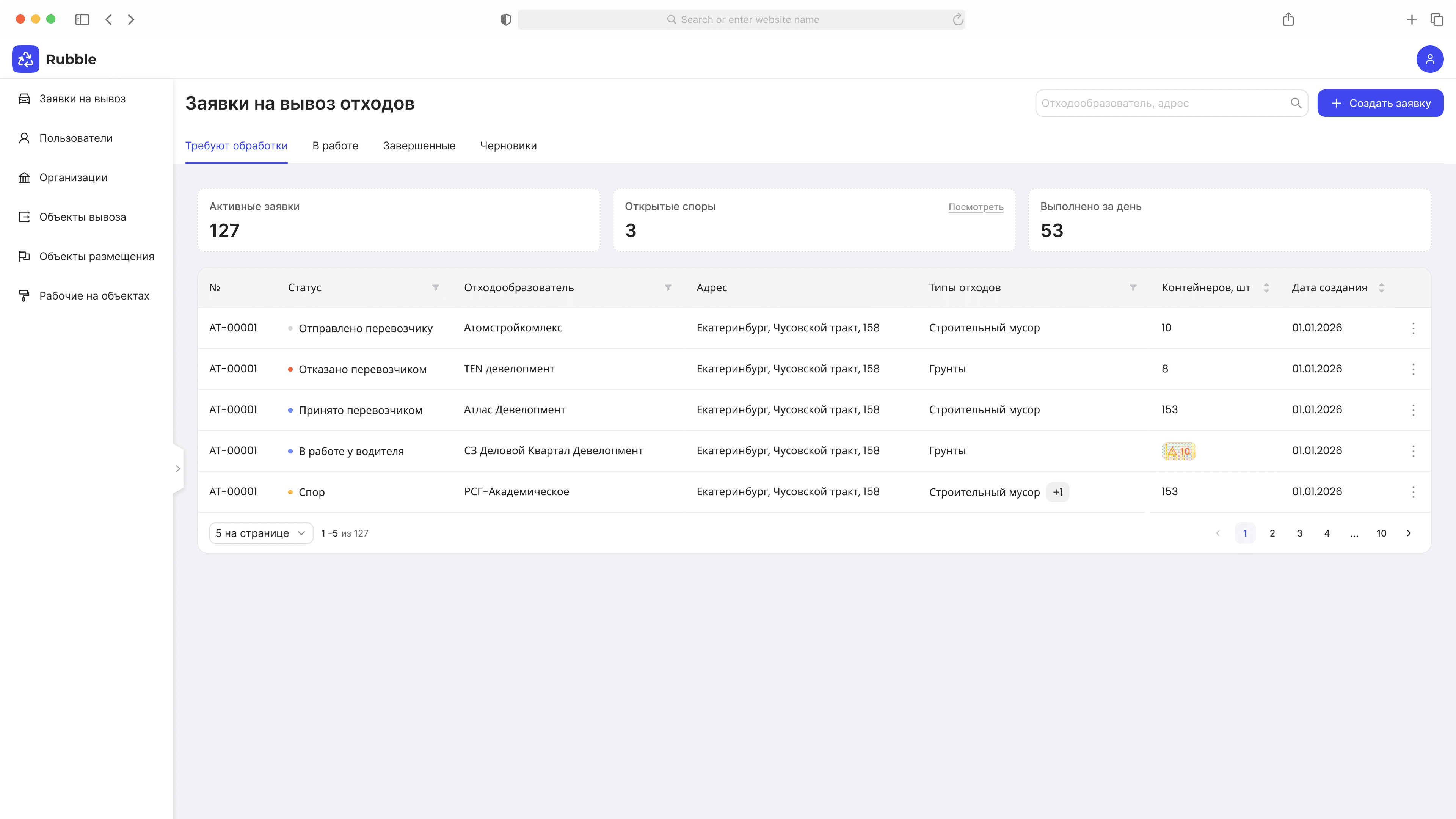Open the '5 на странице' page size dropdown
The height and width of the screenshot is (819, 1456).
coord(261,533)
